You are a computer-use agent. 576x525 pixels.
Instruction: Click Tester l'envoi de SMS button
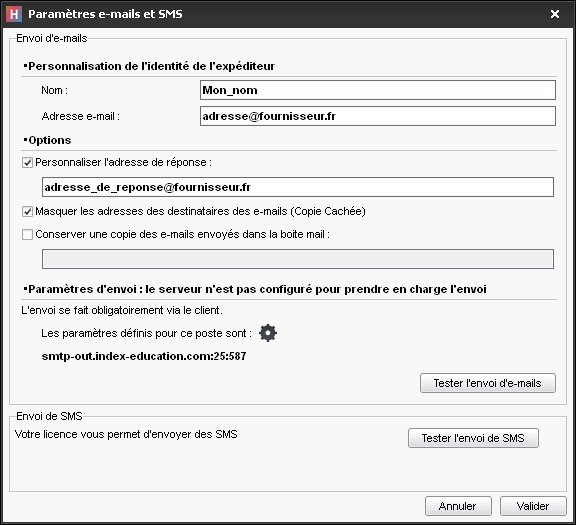[473, 438]
